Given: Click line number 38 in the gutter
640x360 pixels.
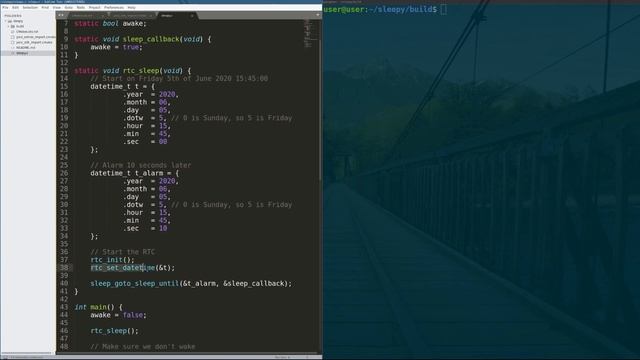Looking at the screenshot, I should (x=64, y=268).
